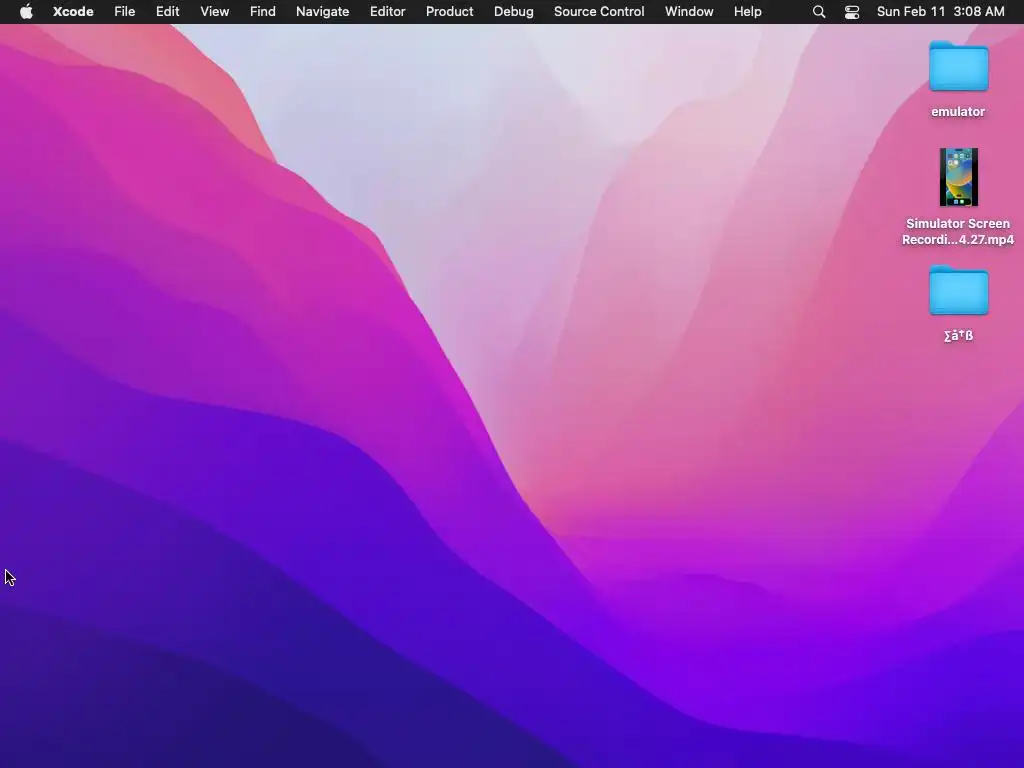Click the date and time clock
The image size is (1024, 768).
[940, 12]
